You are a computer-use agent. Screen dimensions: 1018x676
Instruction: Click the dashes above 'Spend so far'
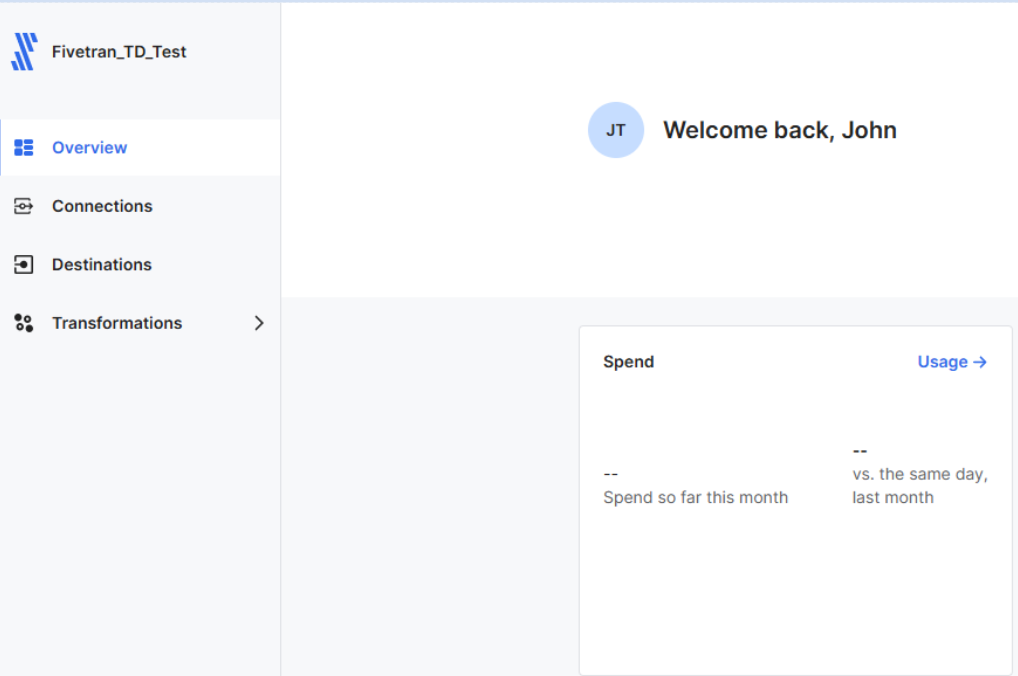611,473
